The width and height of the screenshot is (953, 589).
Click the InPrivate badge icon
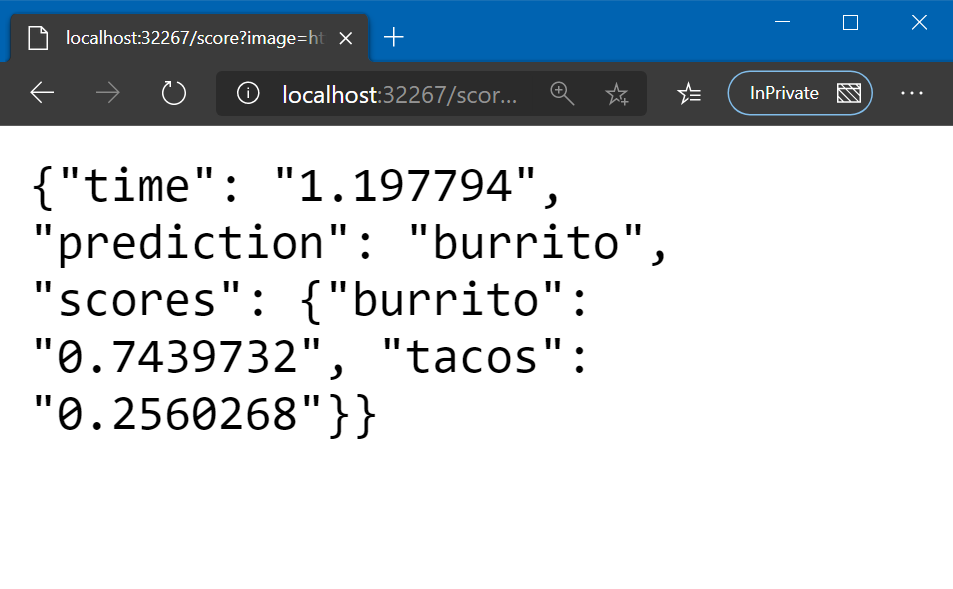click(x=849, y=92)
